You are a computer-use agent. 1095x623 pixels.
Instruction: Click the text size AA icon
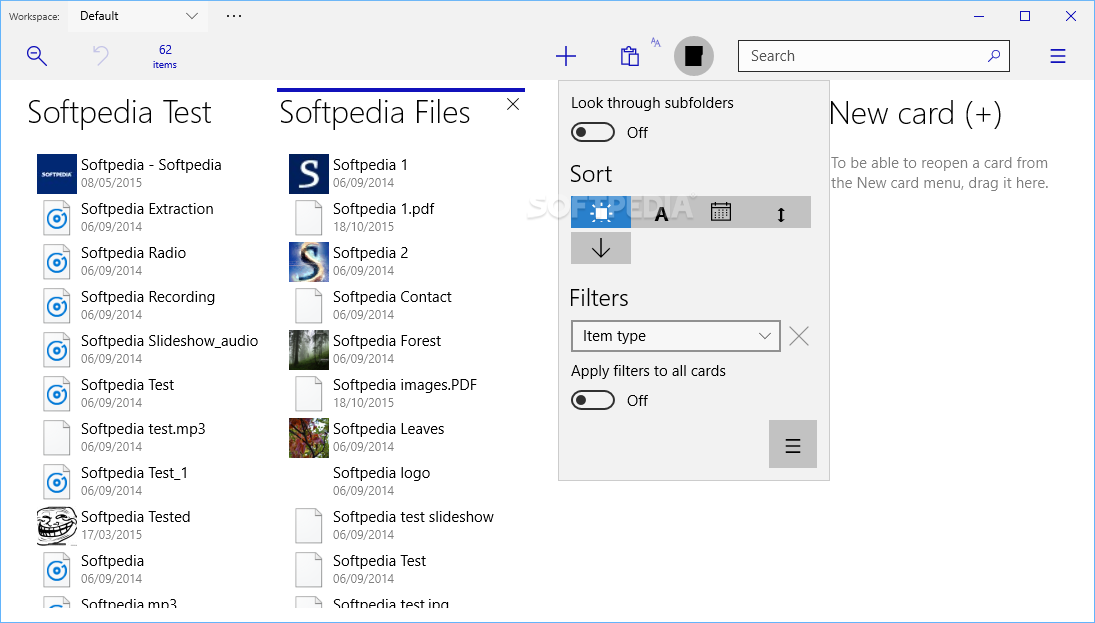point(656,43)
